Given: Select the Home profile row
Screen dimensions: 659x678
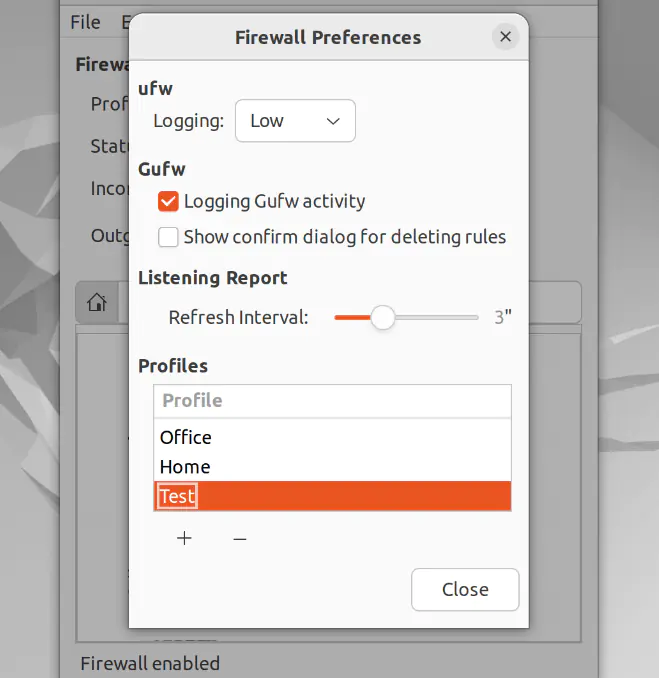Looking at the screenshot, I should point(185,467).
